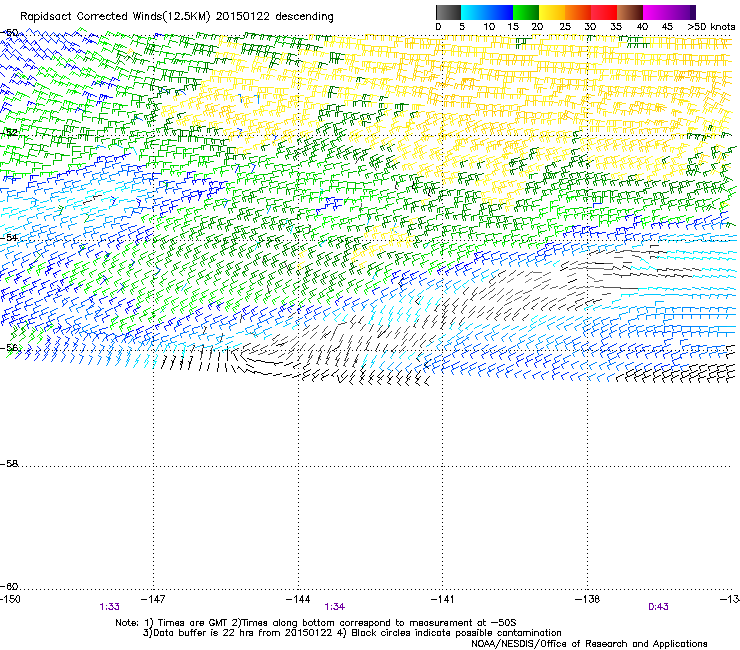Click the '>50 knots' legend label
This screenshot has width=740, height=650.
[x=711, y=27]
